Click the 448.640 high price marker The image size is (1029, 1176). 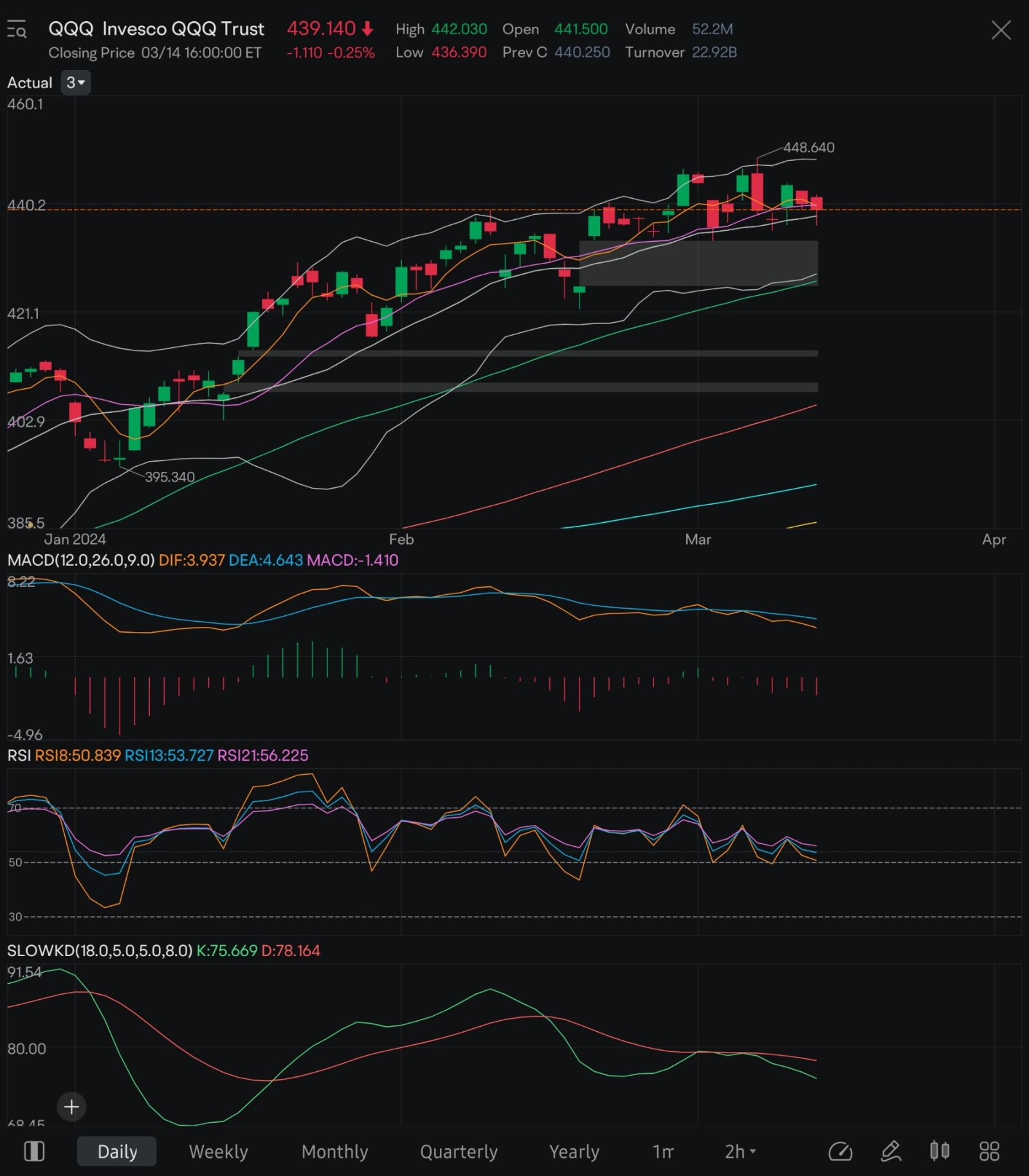[808, 147]
